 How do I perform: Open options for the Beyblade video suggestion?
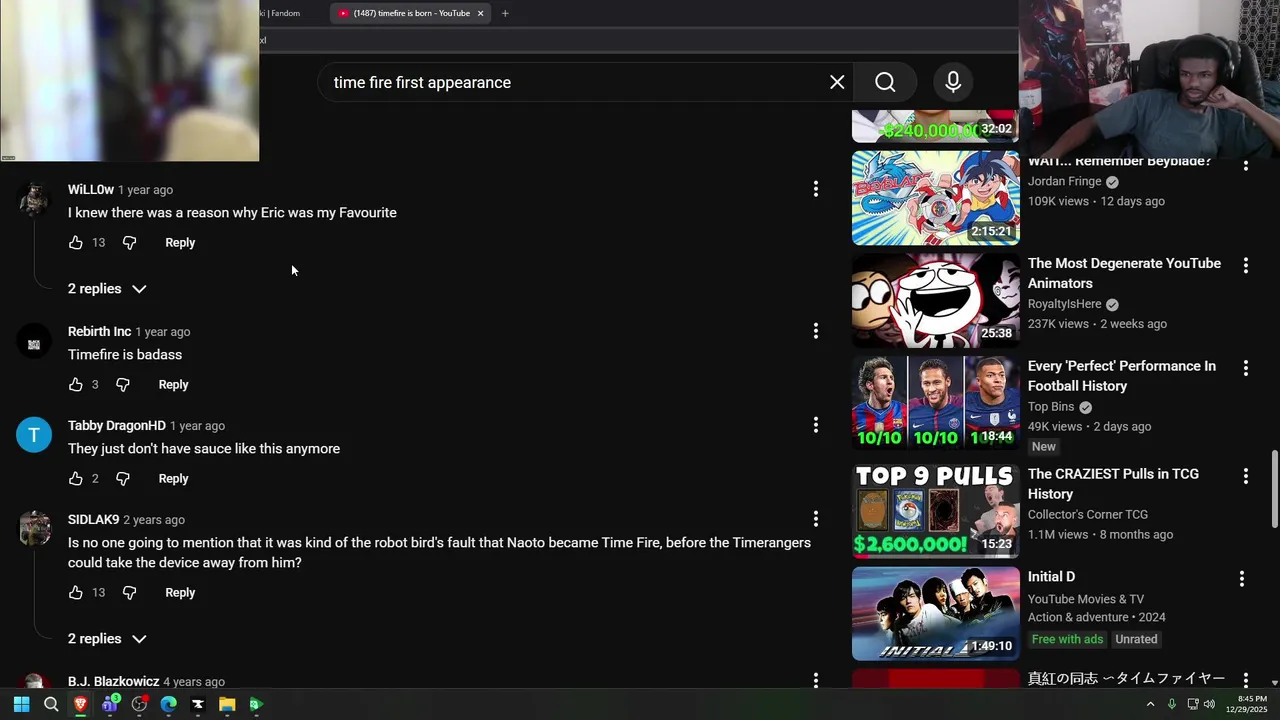1246,165
